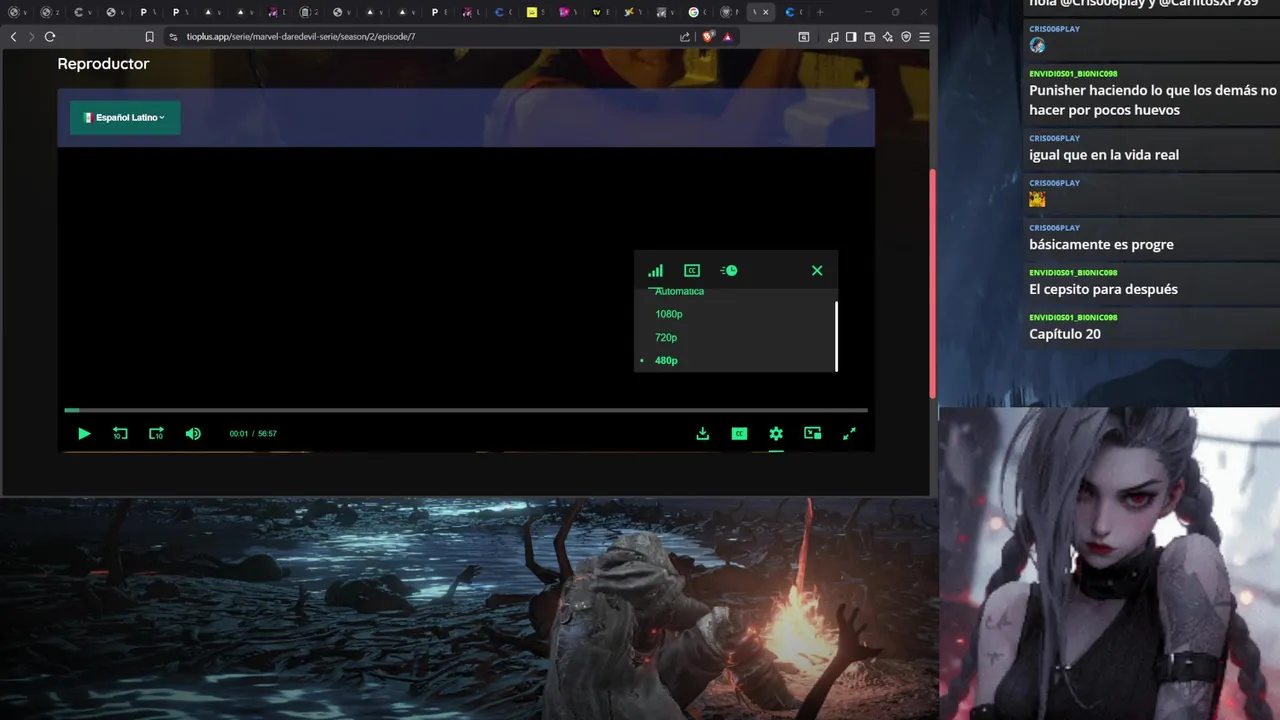1280x720 pixels.
Task: Open the quality tab (signal bars icon) in the settings popup
Action: (655, 270)
